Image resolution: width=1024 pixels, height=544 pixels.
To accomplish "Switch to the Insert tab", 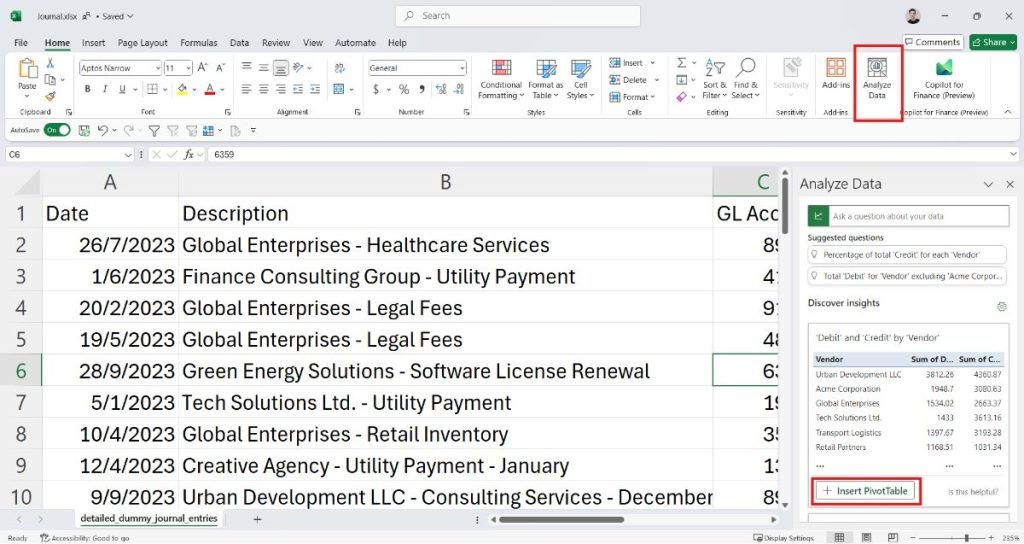I will tap(93, 42).
